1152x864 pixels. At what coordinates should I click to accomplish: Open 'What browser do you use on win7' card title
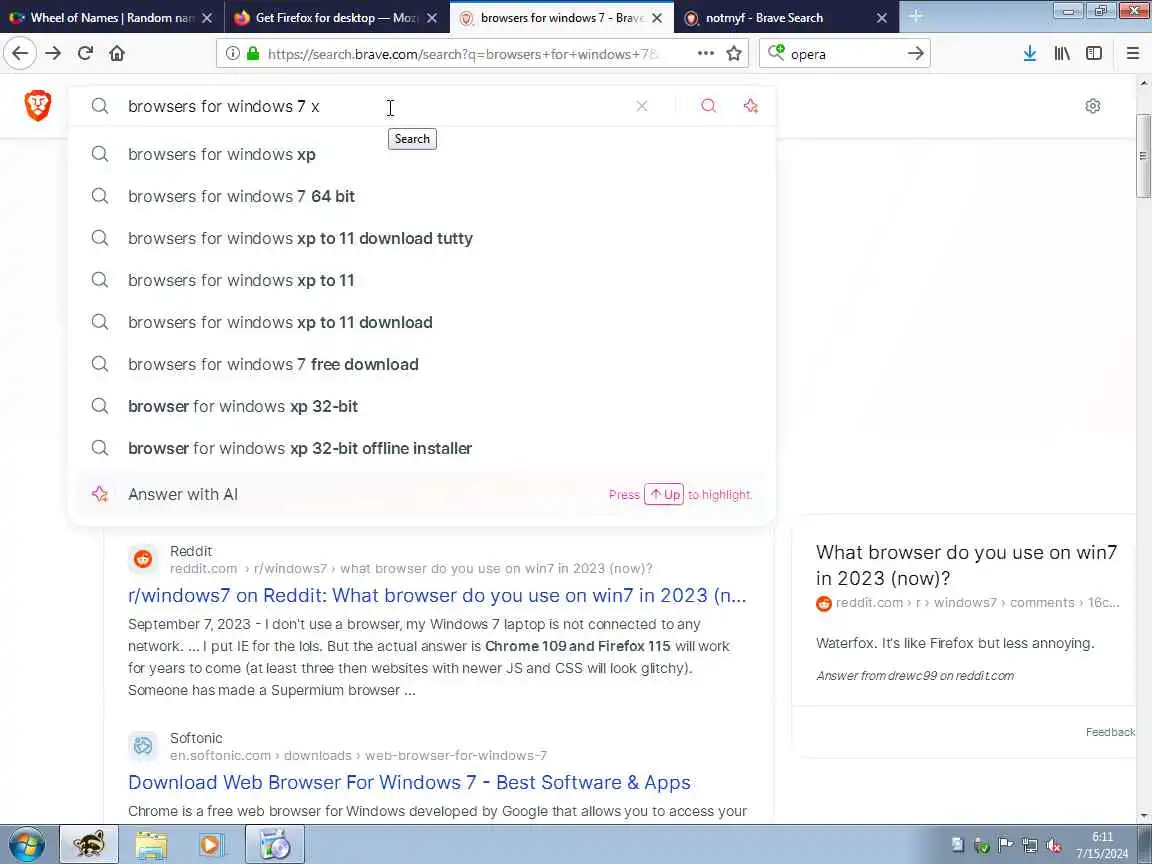click(967, 565)
